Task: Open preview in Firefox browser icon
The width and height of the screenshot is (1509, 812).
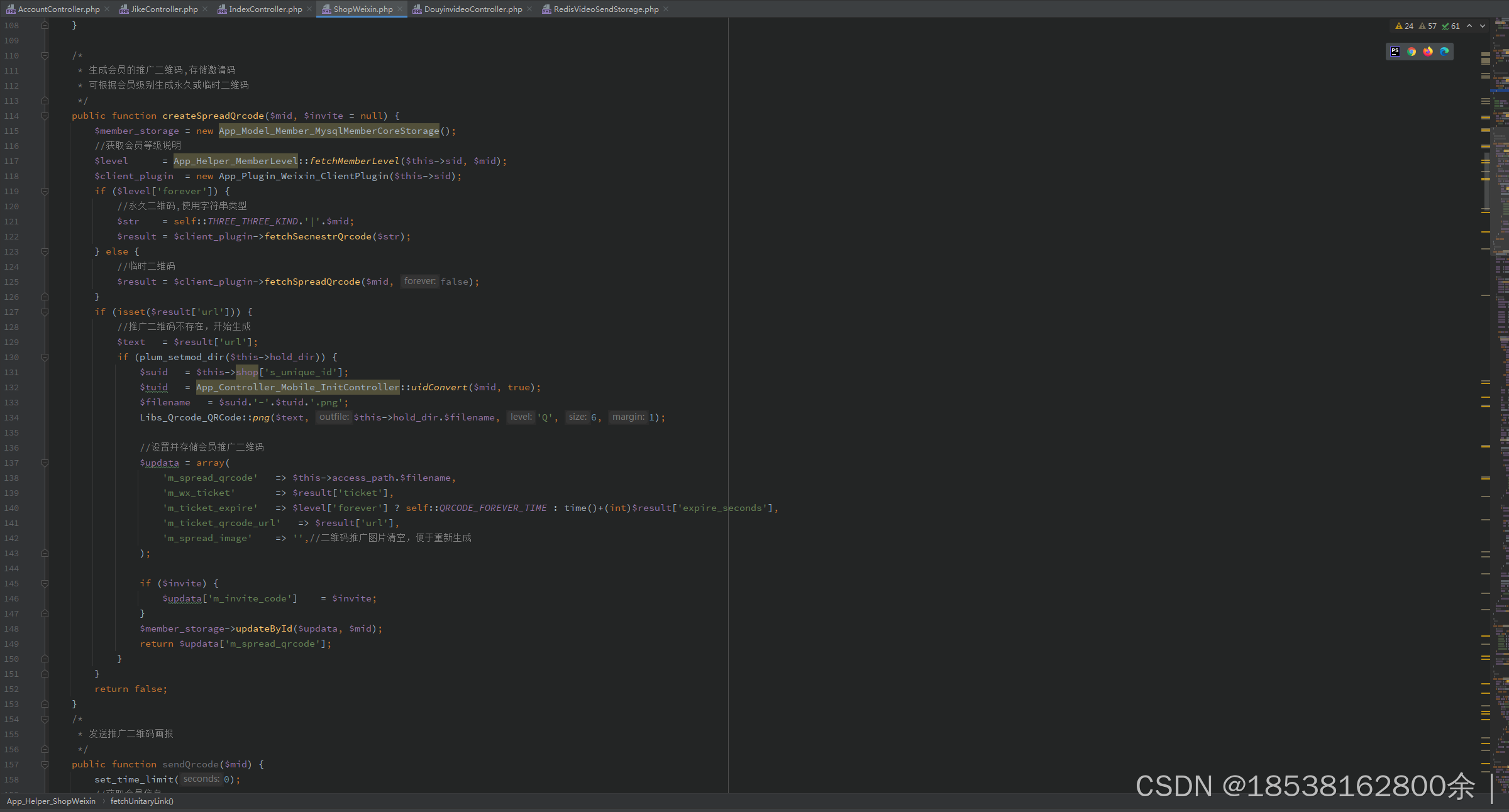Action: tap(1428, 52)
